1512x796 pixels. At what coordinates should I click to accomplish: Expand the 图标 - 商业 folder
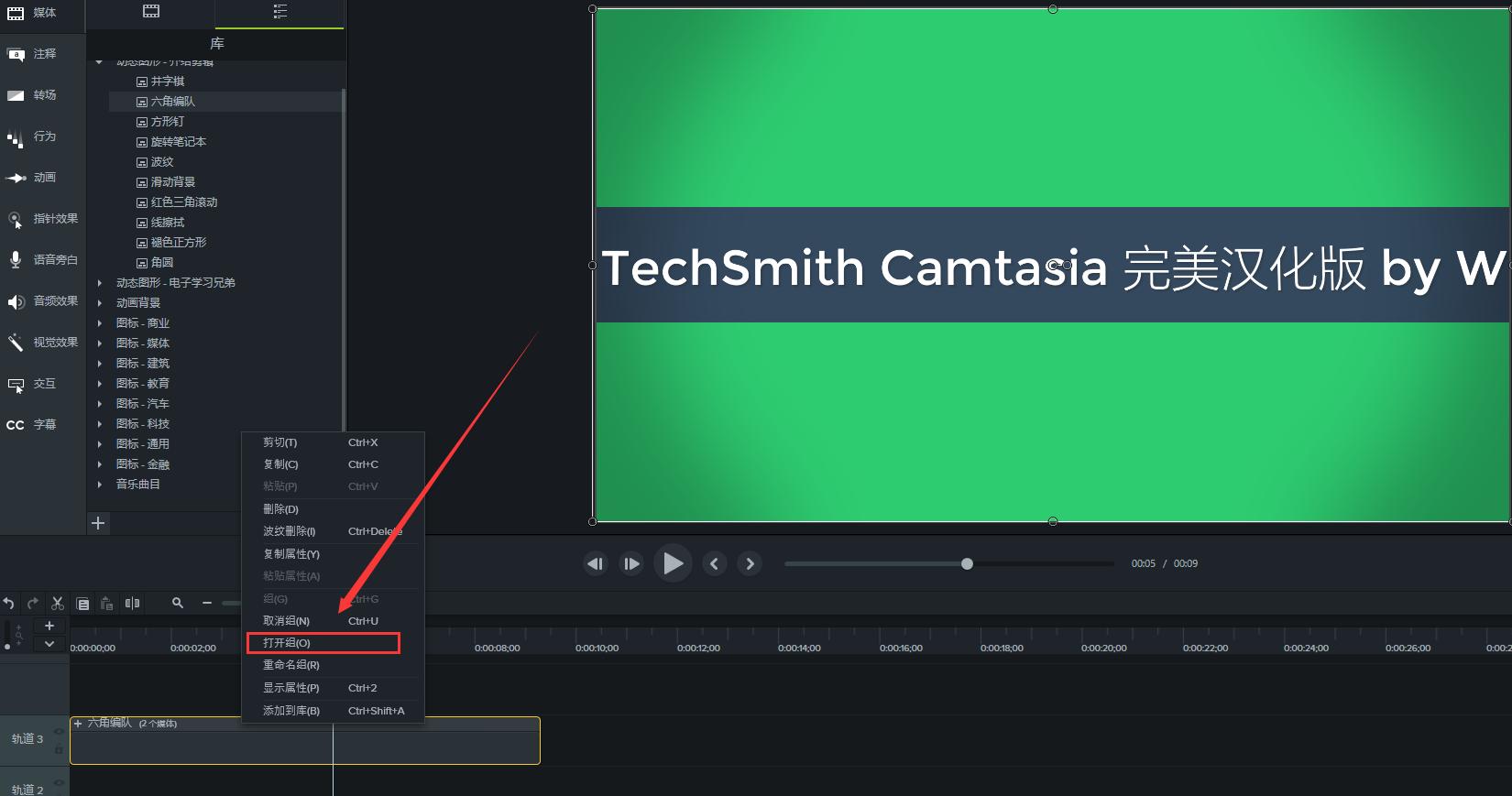[100, 323]
